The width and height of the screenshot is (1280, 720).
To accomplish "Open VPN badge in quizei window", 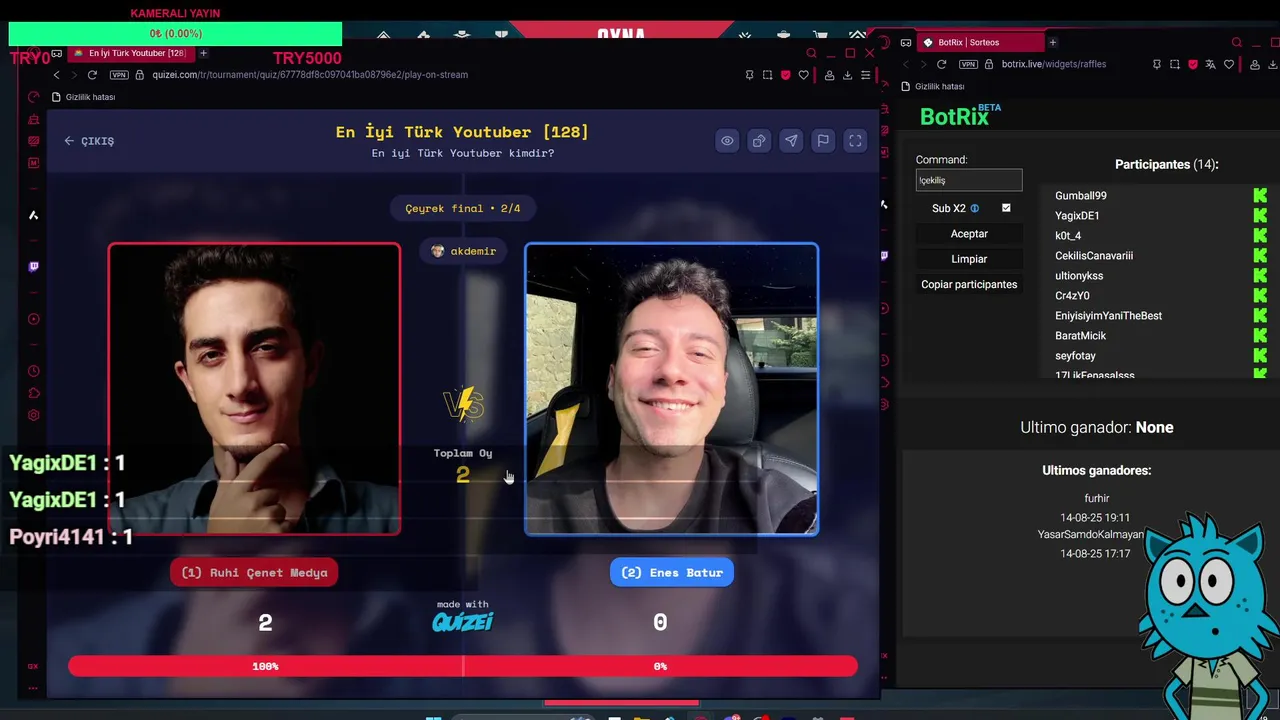I will (x=119, y=75).
